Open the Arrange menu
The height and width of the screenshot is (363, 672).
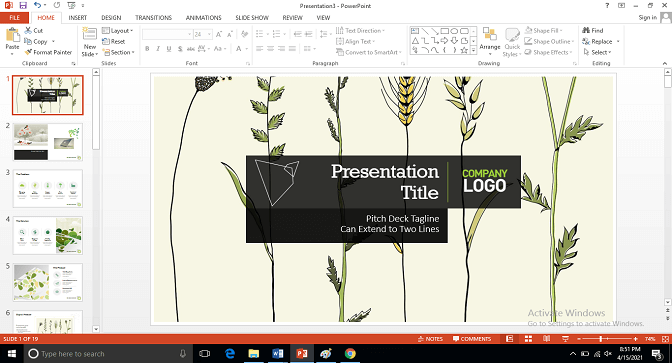tap(490, 41)
